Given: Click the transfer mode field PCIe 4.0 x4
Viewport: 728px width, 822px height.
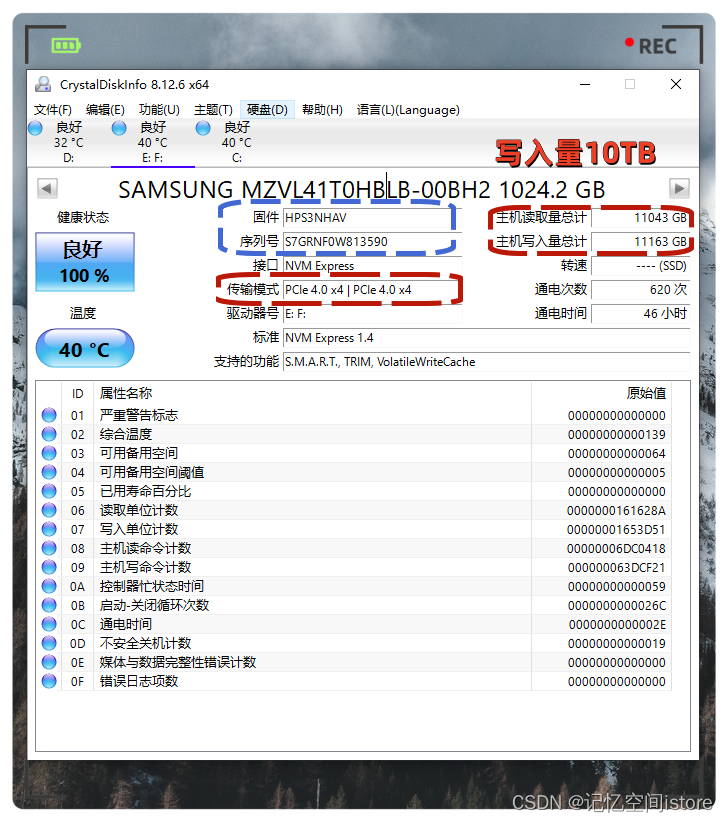Looking at the screenshot, I should [x=372, y=290].
